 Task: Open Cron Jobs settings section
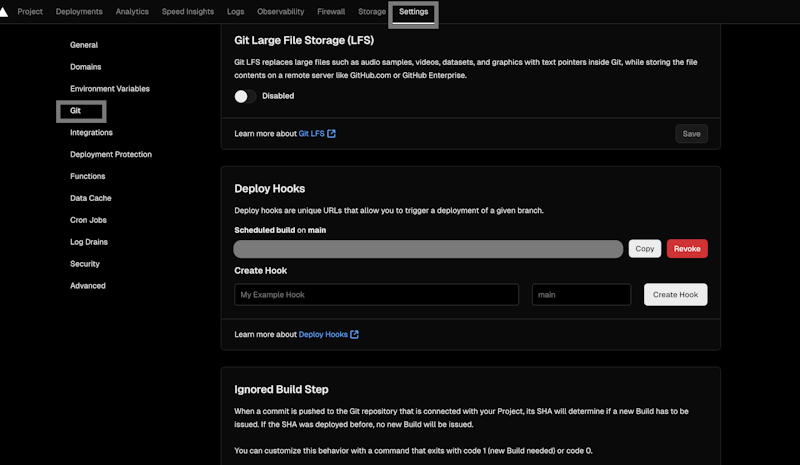(88, 220)
